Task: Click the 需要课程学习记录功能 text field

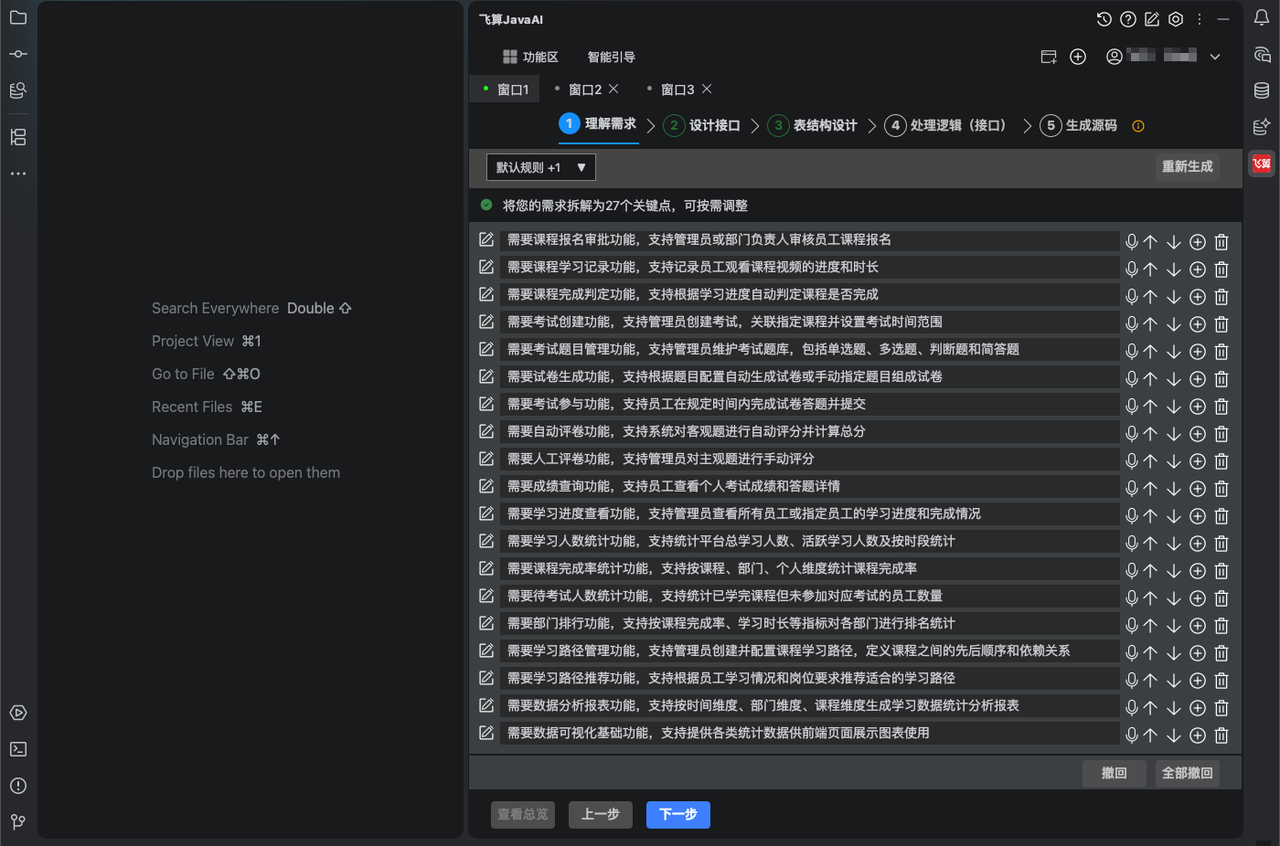Action: click(810, 267)
